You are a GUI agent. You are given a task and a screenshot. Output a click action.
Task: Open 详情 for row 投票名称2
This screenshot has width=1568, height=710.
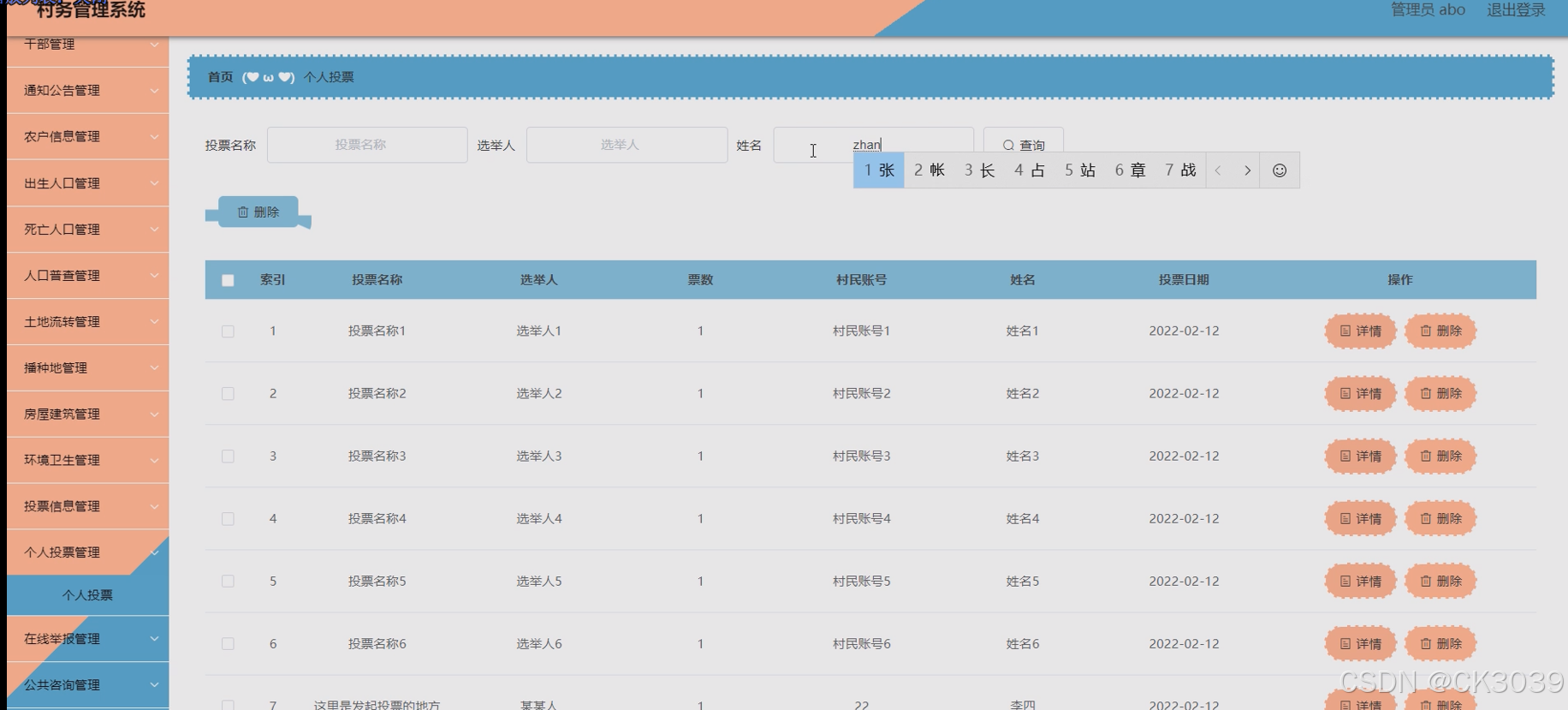coord(1361,393)
